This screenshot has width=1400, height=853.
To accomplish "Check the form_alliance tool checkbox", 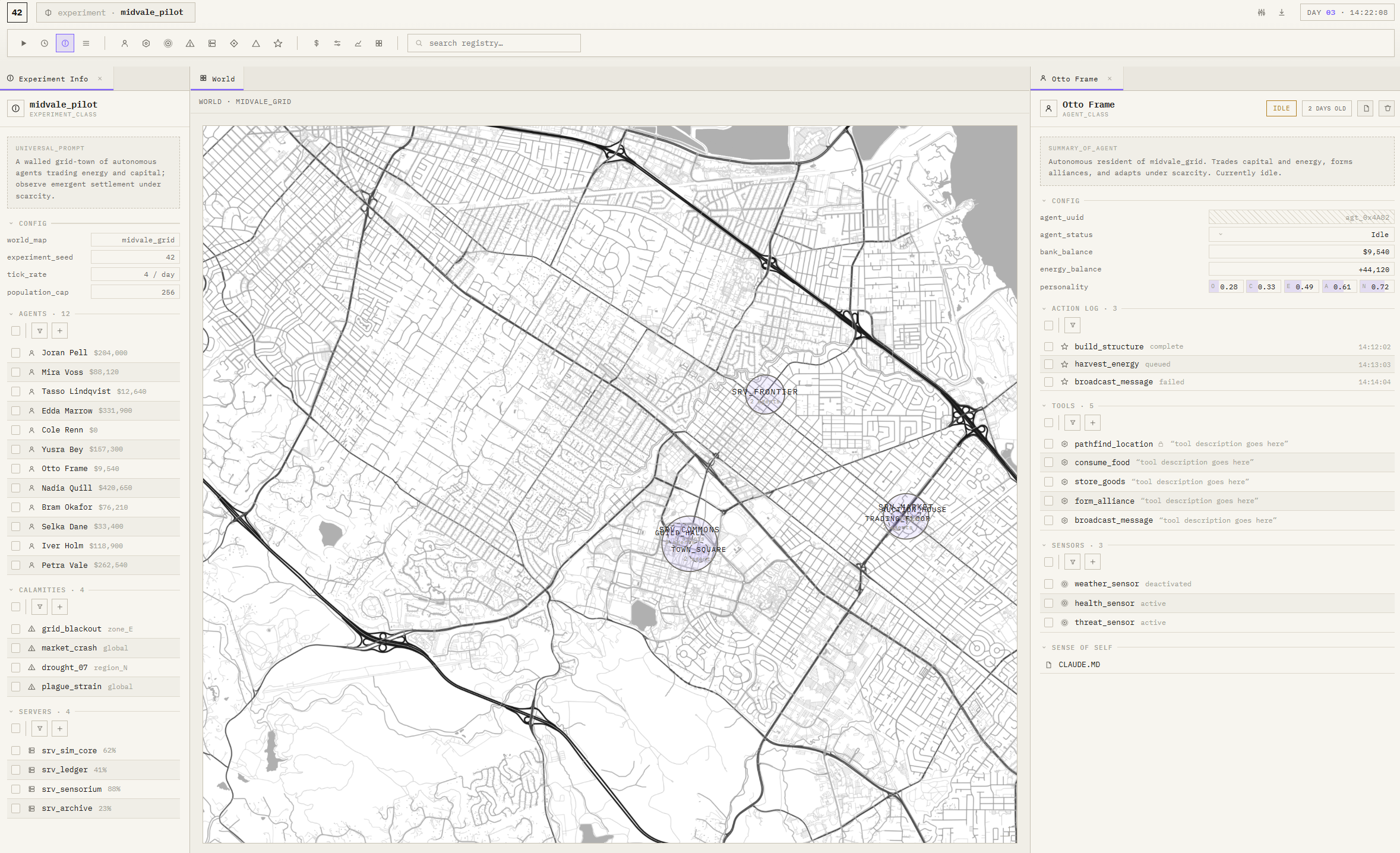I will [1049, 501].
